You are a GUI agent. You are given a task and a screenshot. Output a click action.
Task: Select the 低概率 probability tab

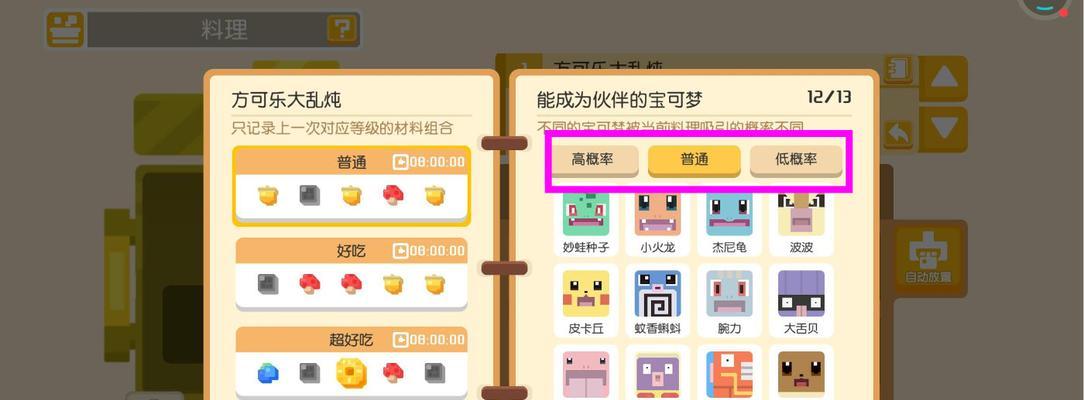coord(796,160)
